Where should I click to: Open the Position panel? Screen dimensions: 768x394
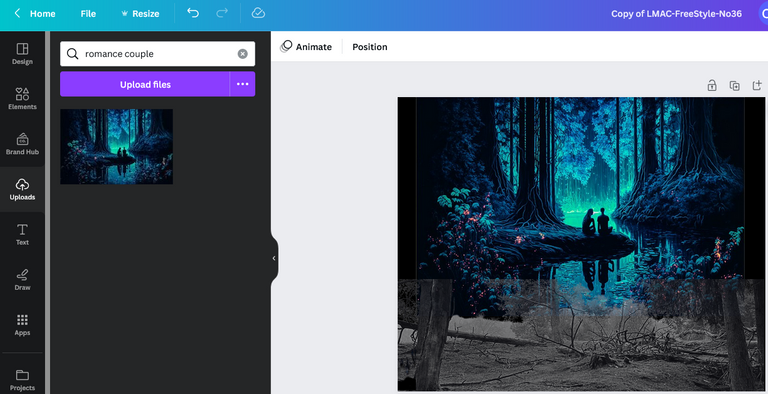coord(370,47)
